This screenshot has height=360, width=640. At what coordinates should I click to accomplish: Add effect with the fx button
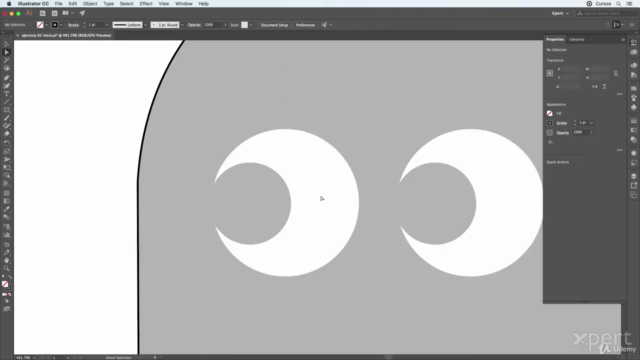(x=550, y=142)
